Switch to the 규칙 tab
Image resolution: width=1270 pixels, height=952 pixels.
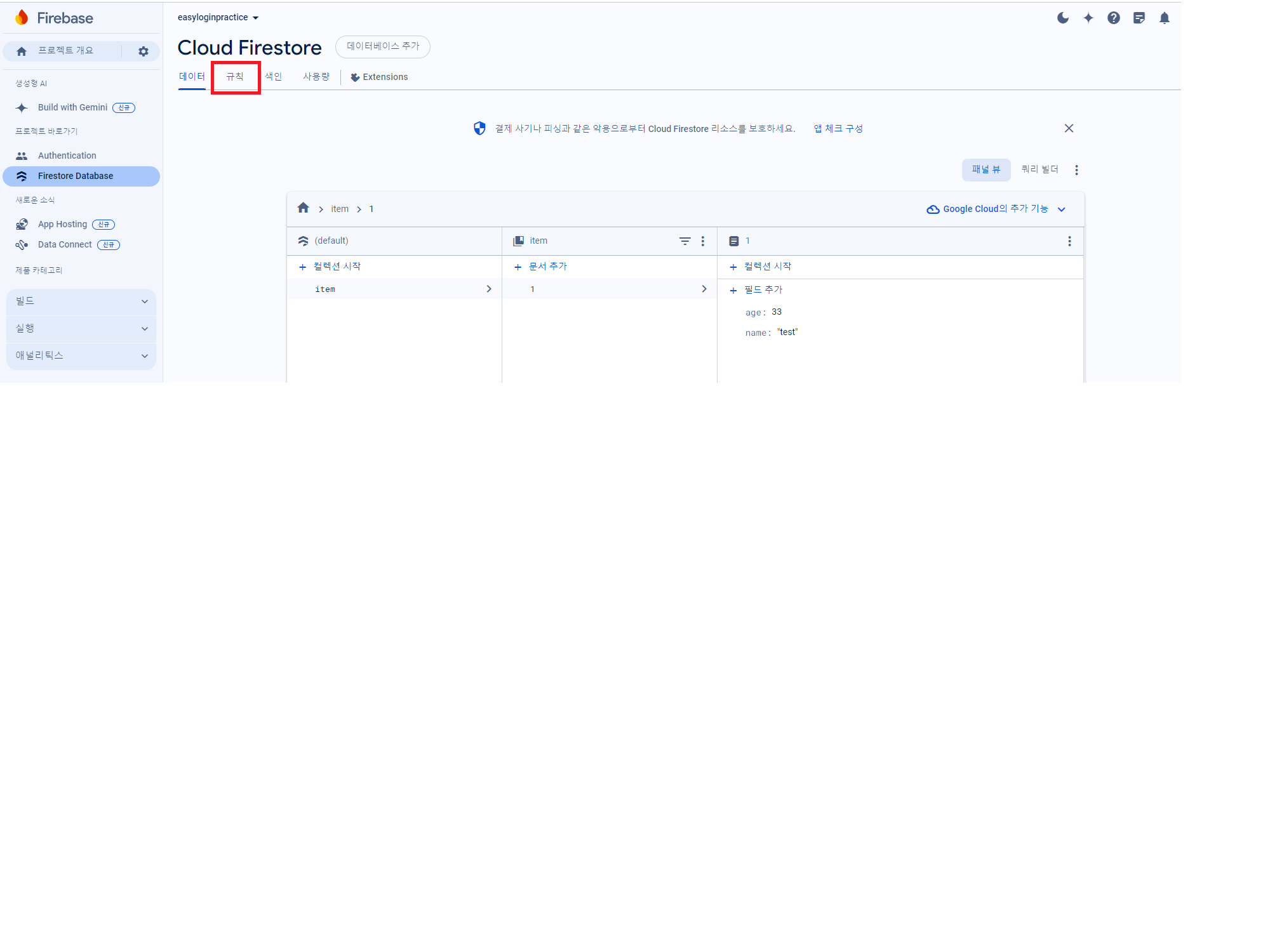point(235,77)
